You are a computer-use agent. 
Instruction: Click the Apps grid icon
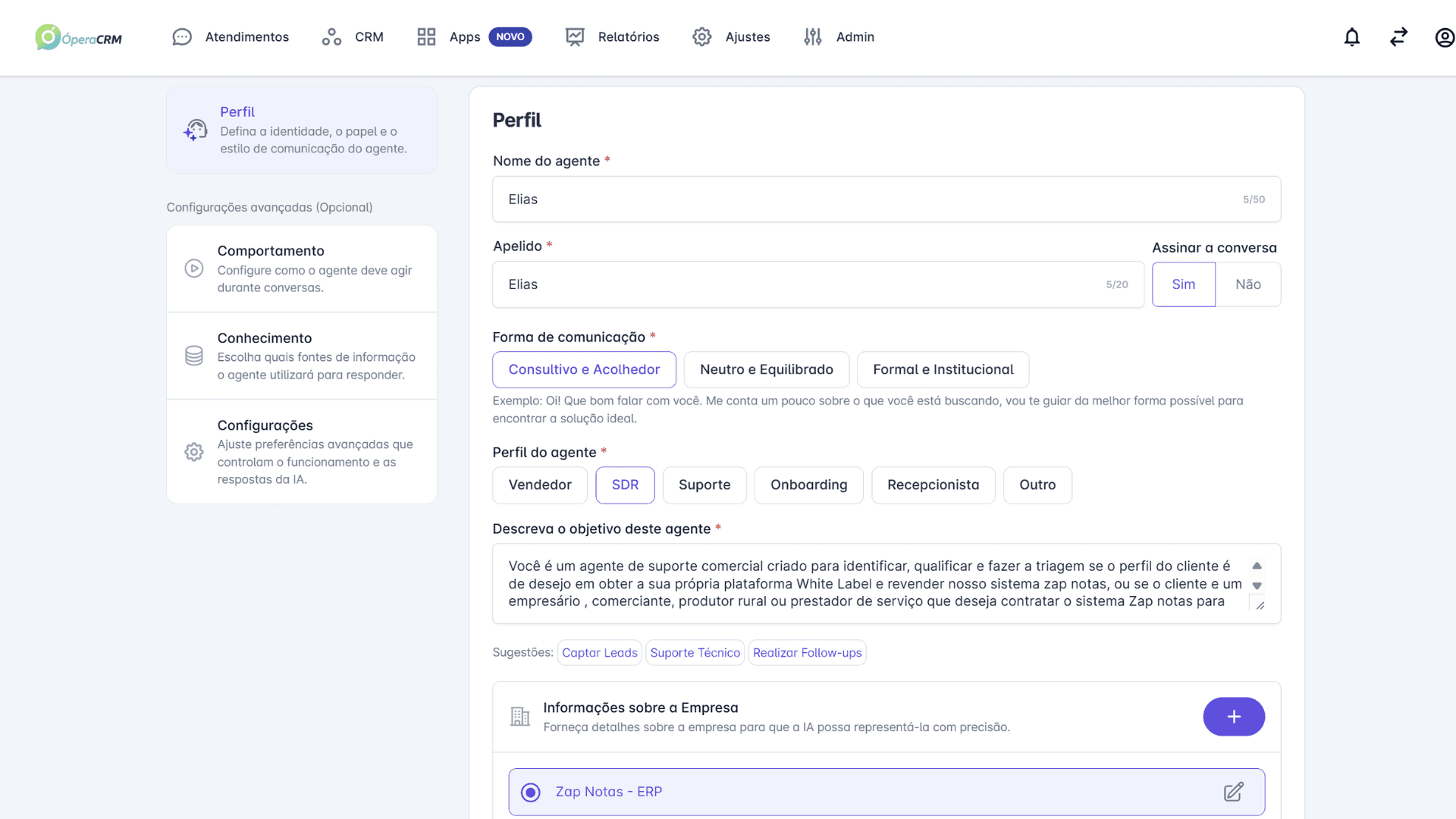click(x=426, y=37)
